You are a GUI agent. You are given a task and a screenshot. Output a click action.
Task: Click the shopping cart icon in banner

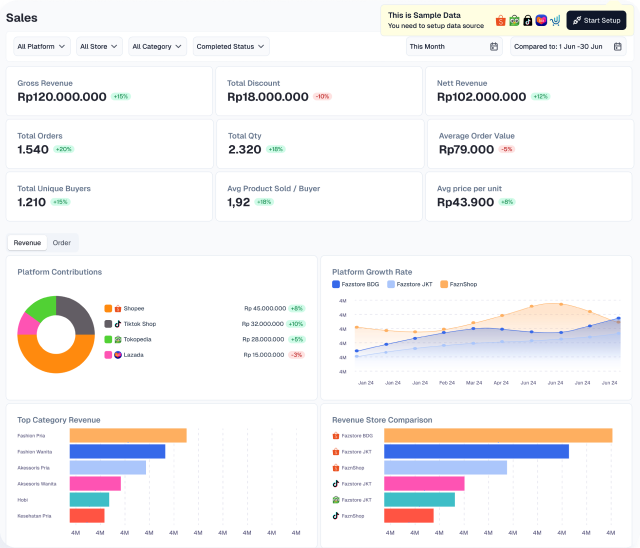pyautogui.click(x=555, y=20)
